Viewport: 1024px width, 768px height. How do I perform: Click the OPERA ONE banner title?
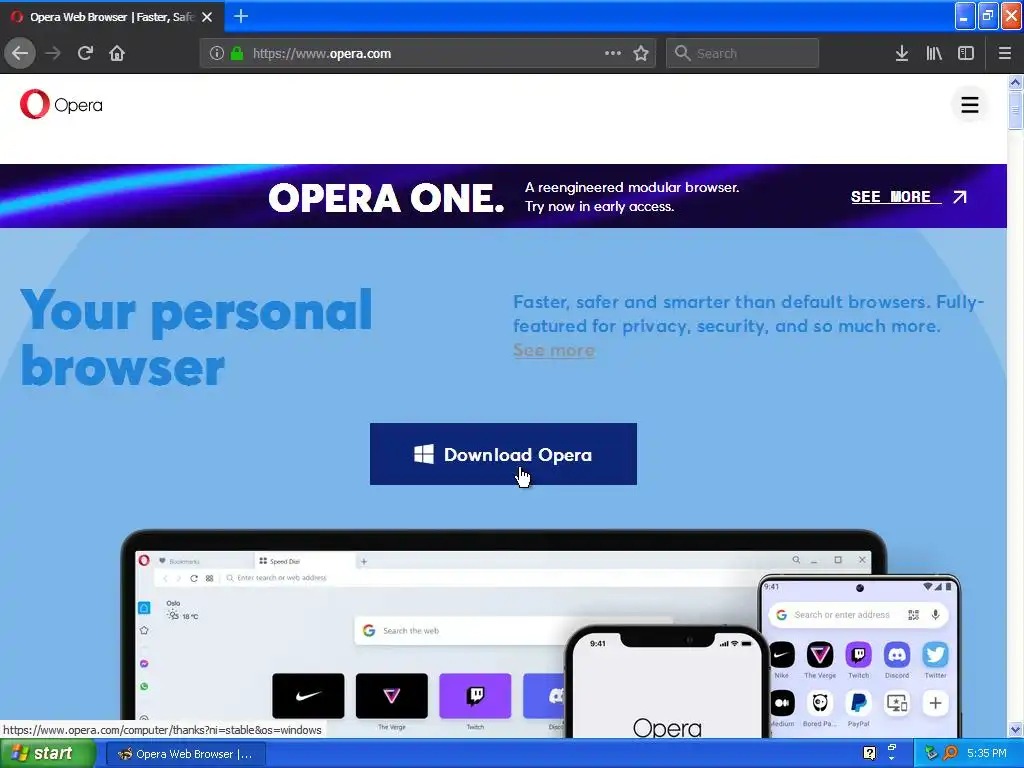[386, 197]
